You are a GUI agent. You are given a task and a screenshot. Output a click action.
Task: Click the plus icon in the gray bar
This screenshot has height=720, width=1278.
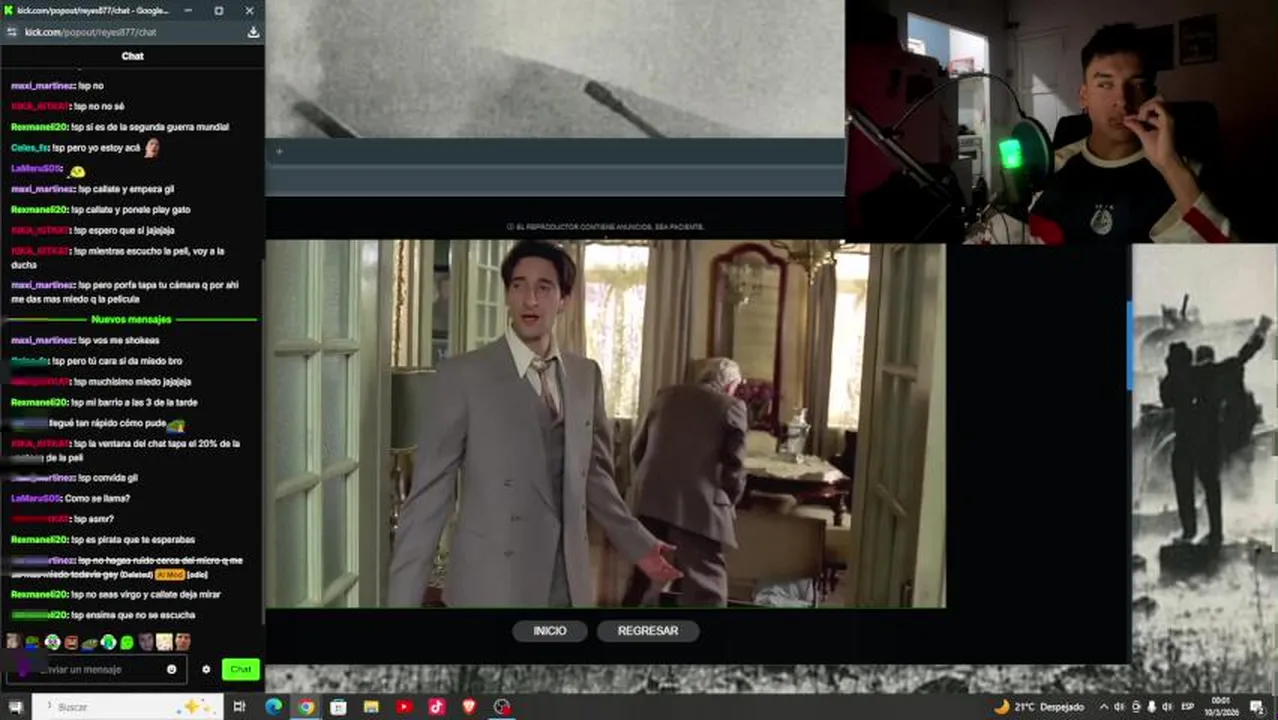coord(279,152)
